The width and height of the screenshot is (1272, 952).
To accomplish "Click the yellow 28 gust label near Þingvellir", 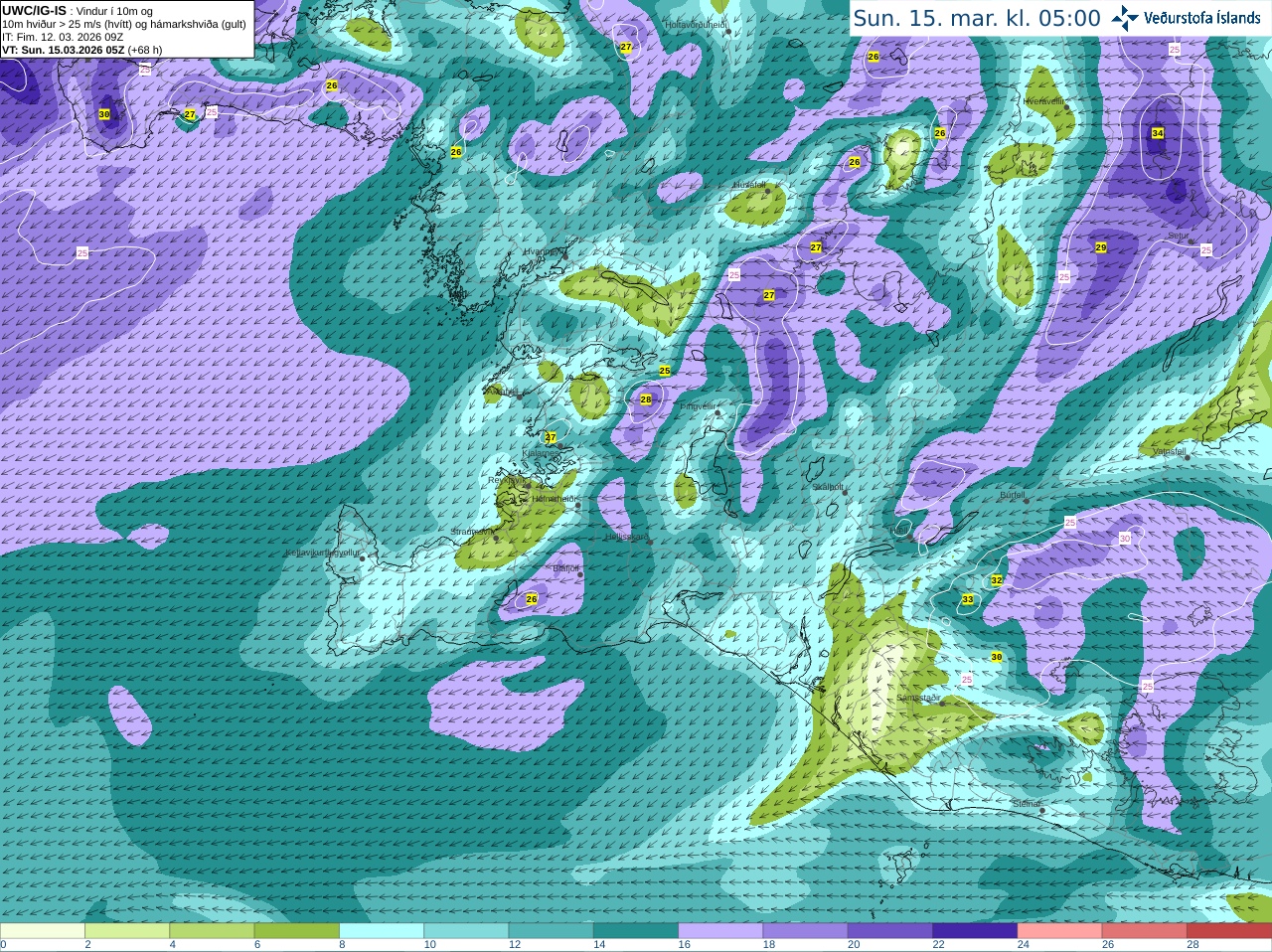I will click(646, 399).
